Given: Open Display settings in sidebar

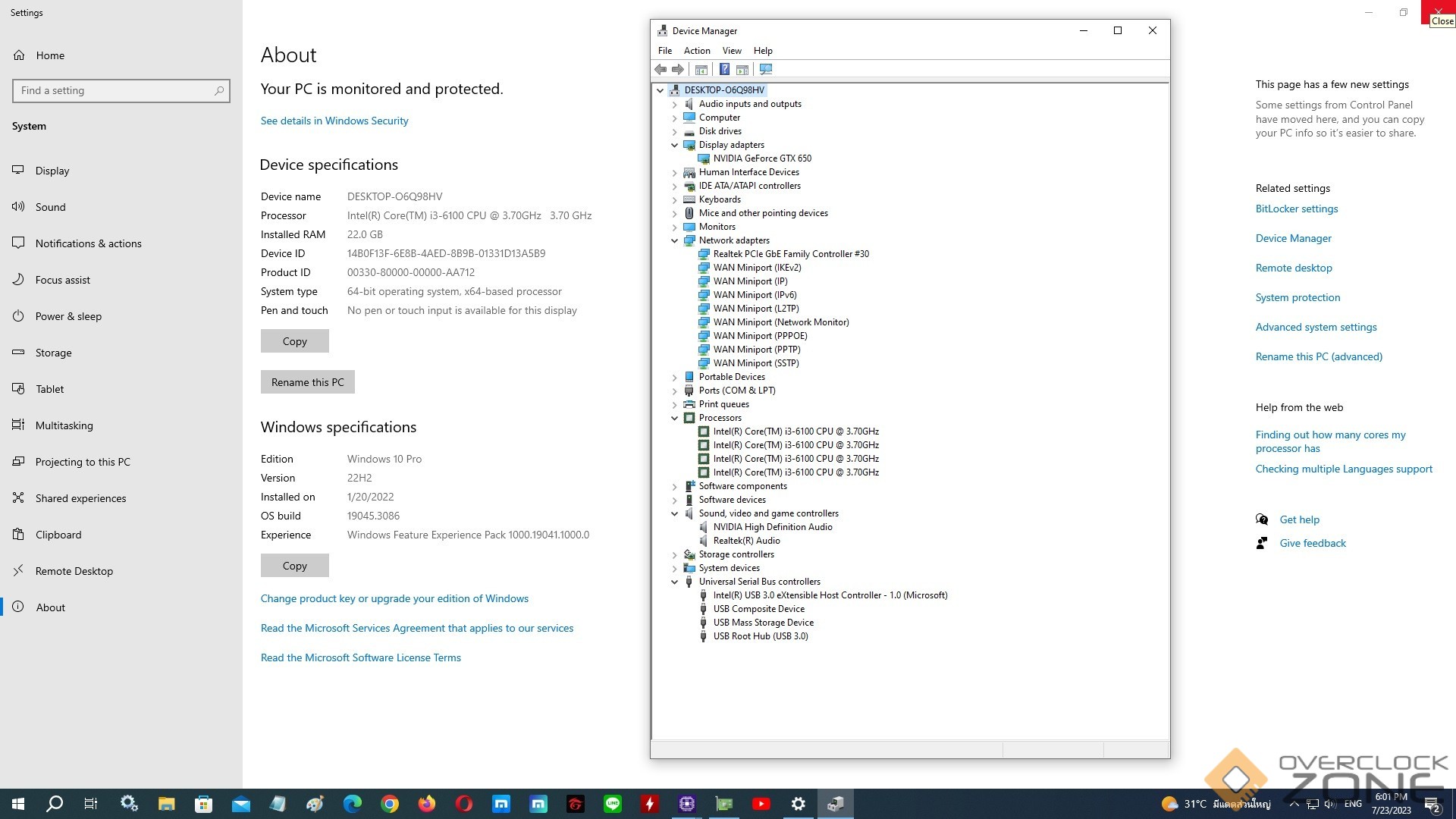Looking at the screenshot, I should pos(52,171).
